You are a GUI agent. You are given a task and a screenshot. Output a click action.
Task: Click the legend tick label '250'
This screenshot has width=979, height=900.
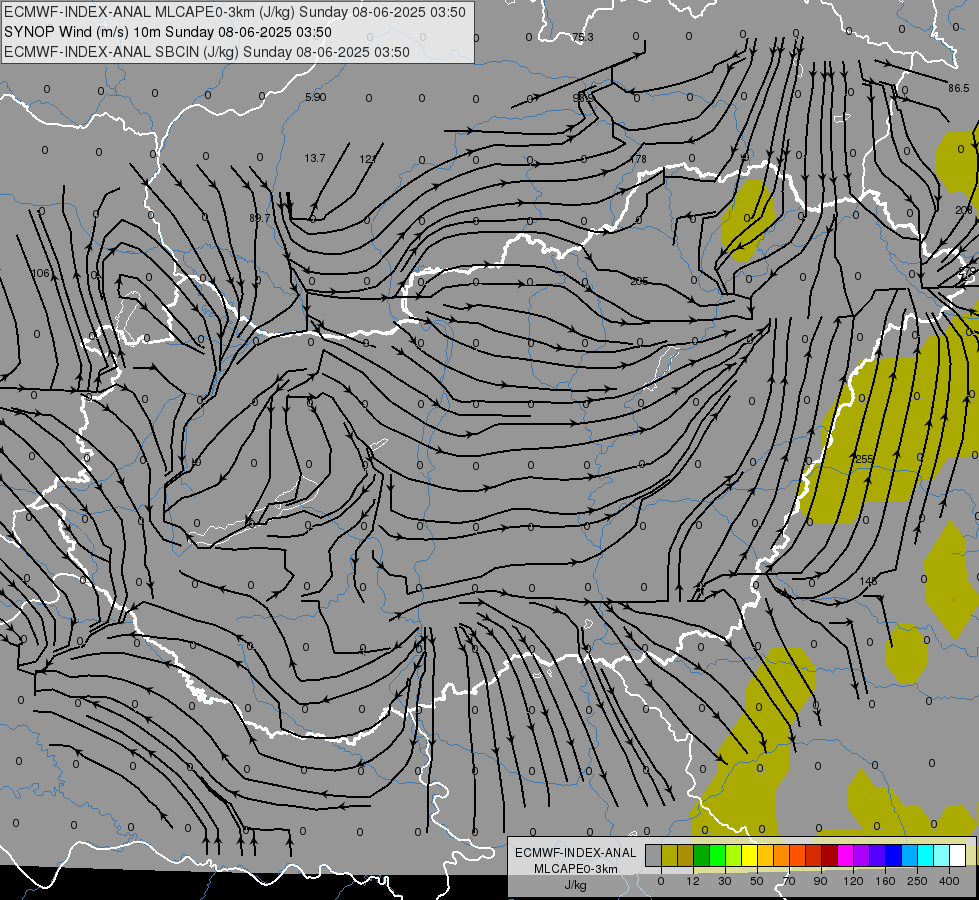pos(917,881)
